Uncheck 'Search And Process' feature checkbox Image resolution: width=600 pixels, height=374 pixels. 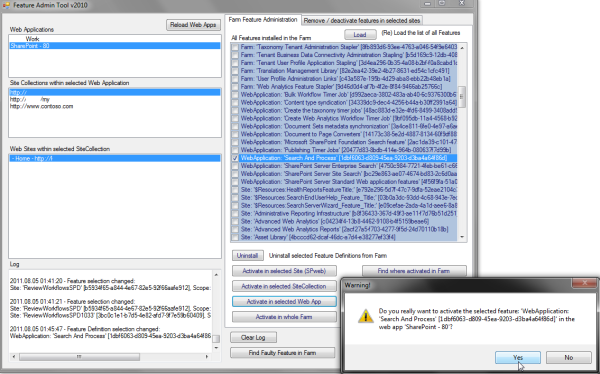click(x=235, y=158)
